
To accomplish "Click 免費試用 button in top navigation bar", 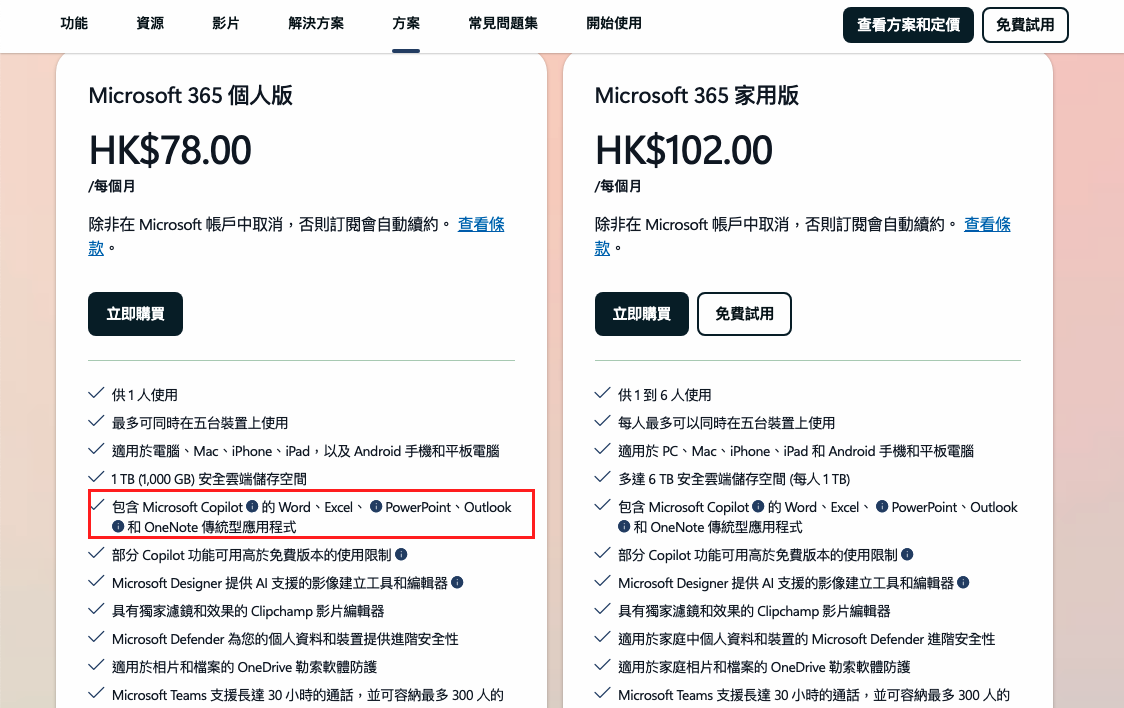I will (1025, 25).
